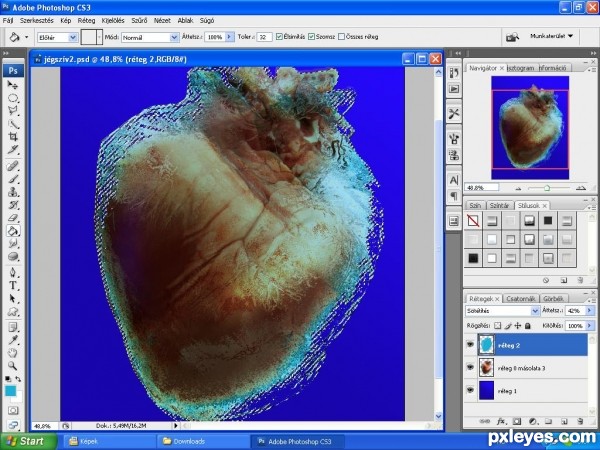
Task: Select the Slice tool
Action: click(x=13, y=150)
